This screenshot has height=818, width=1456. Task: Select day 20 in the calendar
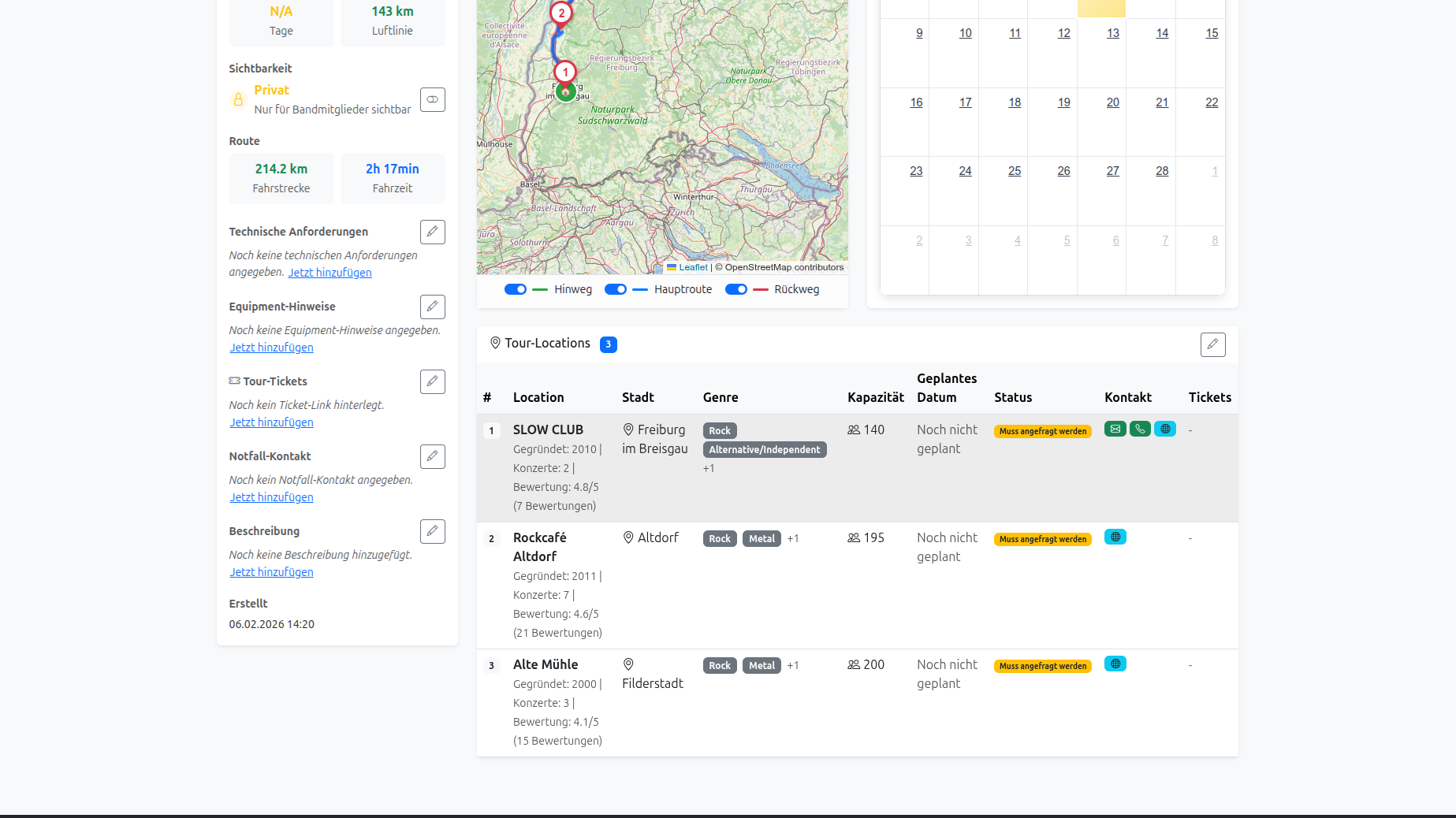1112,102
